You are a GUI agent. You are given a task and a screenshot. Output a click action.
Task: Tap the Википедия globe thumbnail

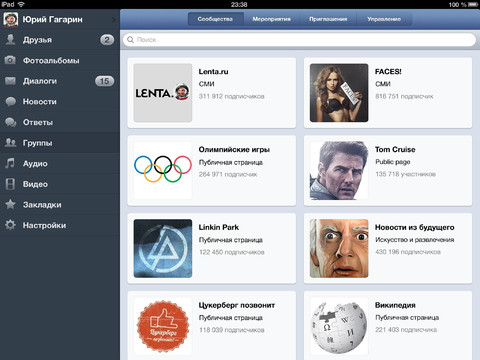pos(339,326)
